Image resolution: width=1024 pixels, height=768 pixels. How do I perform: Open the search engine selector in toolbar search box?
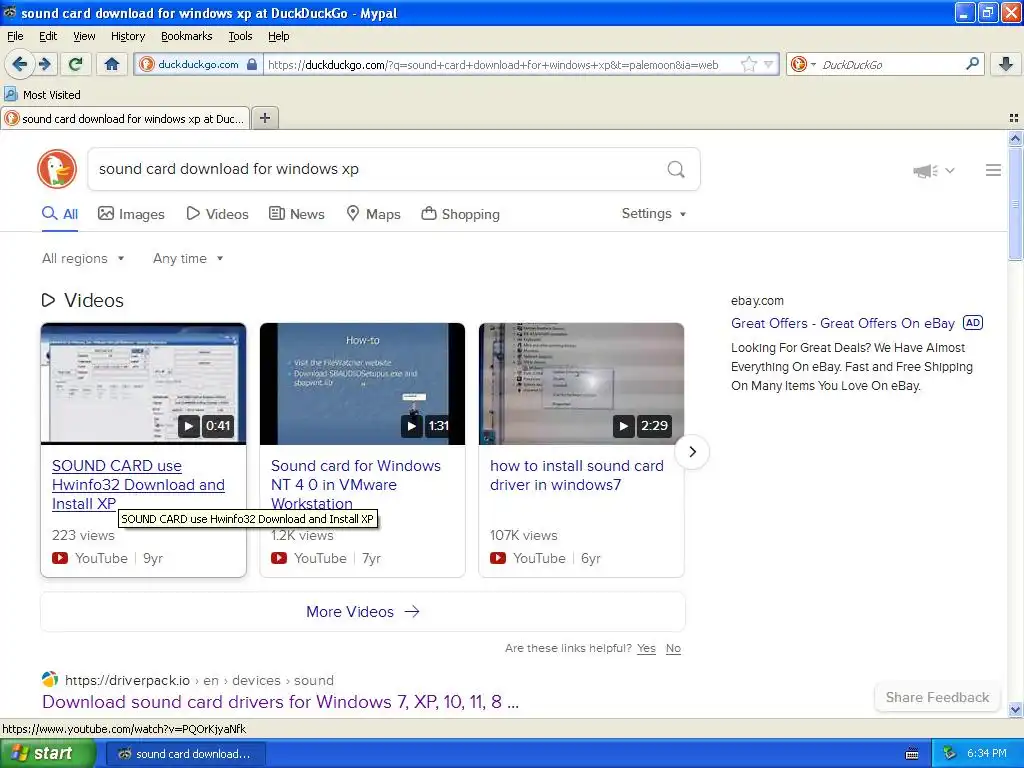coord(803,64)
